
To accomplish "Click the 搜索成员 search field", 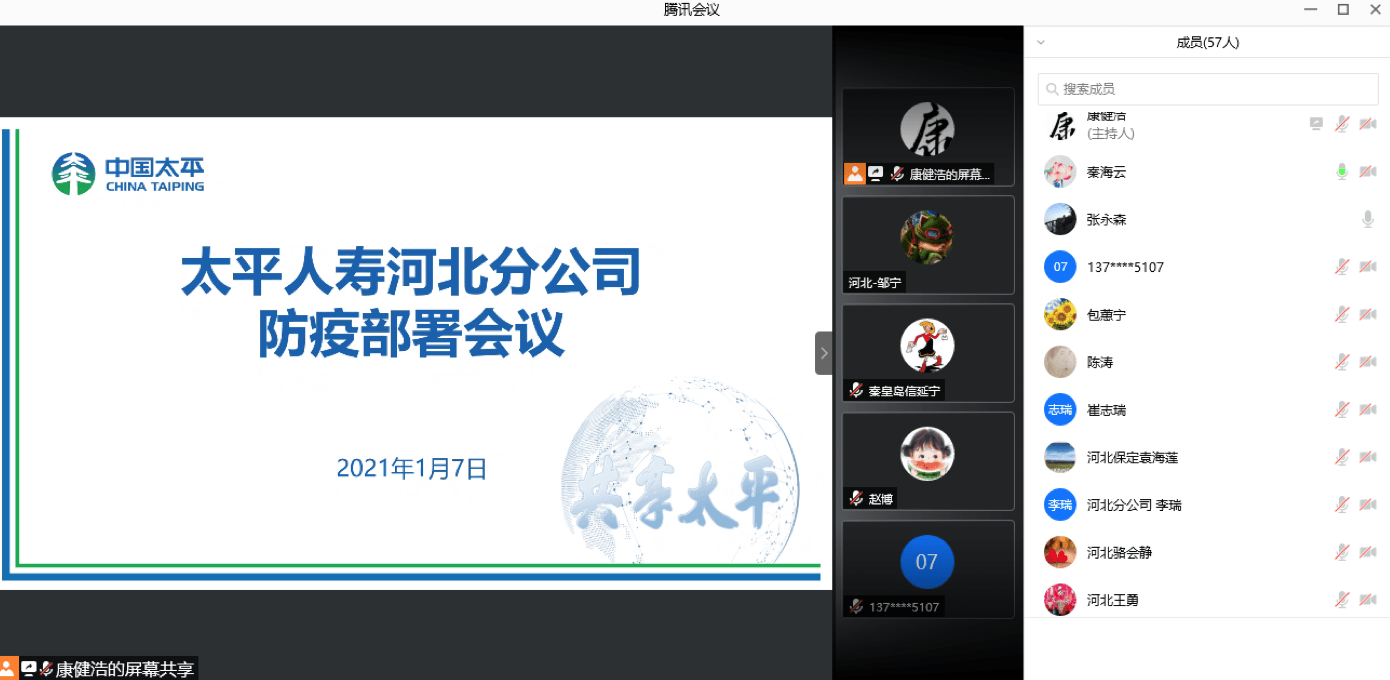I will [1208, 89].
